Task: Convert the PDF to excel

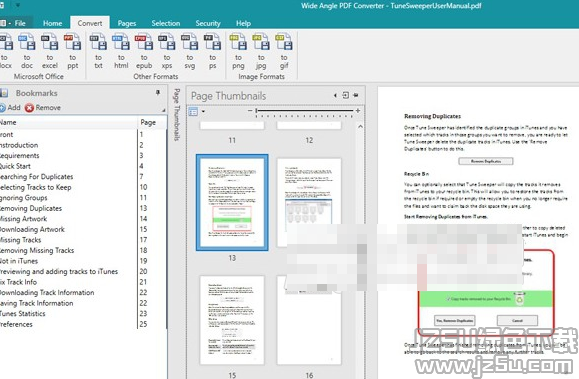Action: [x=50, y=51]
